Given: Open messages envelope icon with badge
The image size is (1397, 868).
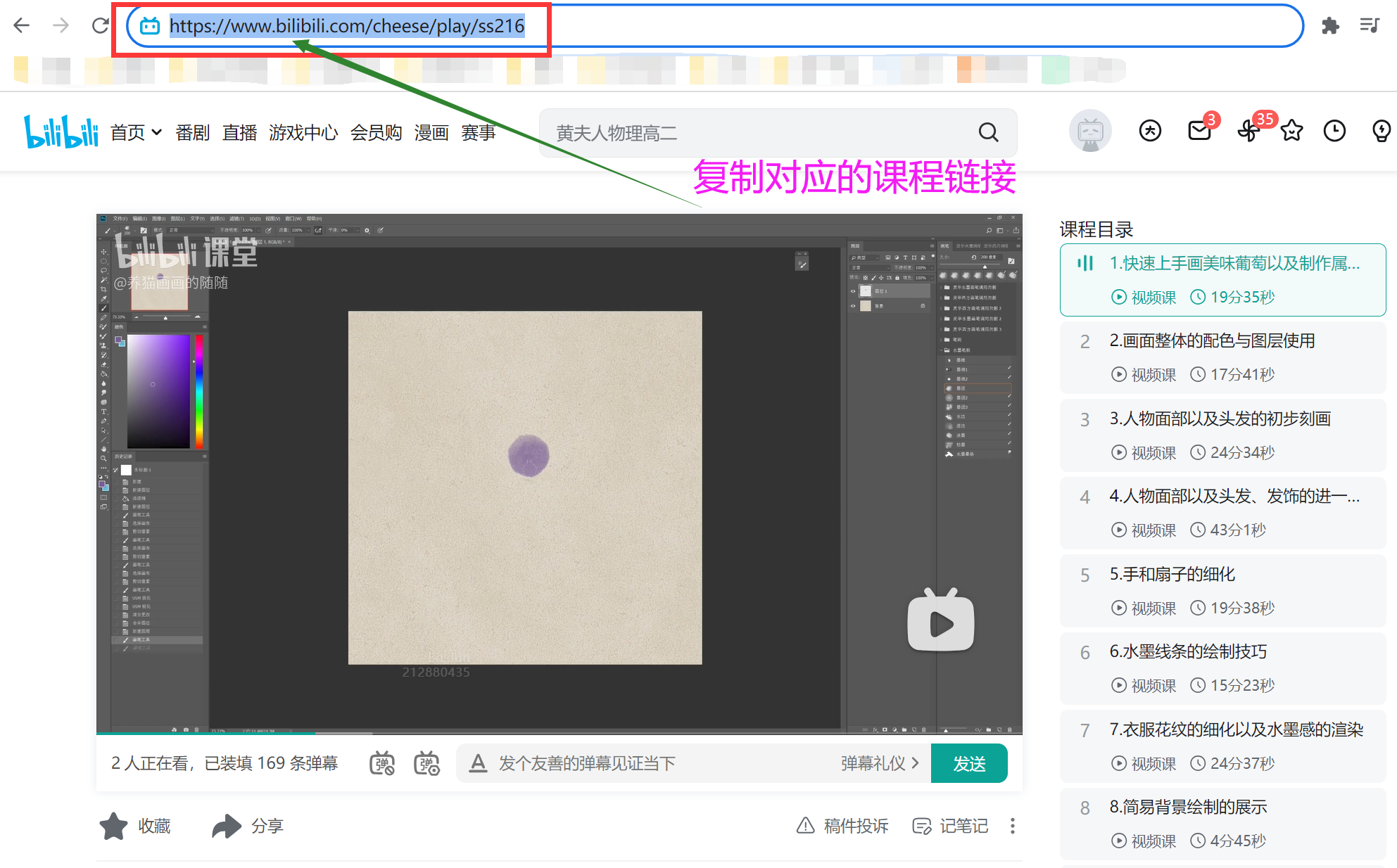Looking at the screenshot, I should click(1199, 131).
